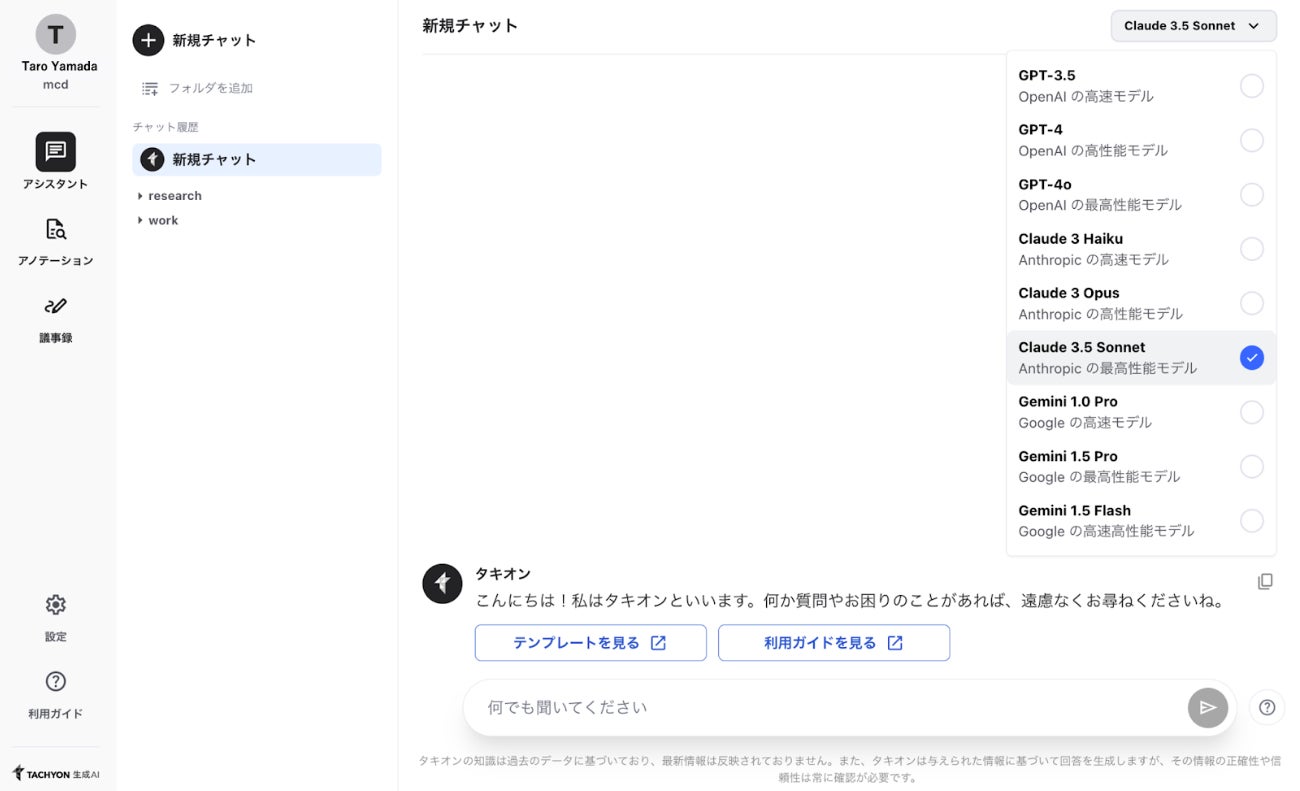Screen dimensions: 1300x791
Task: Select the Claude 3 Opus radio button
Action: click(1252, 303)
